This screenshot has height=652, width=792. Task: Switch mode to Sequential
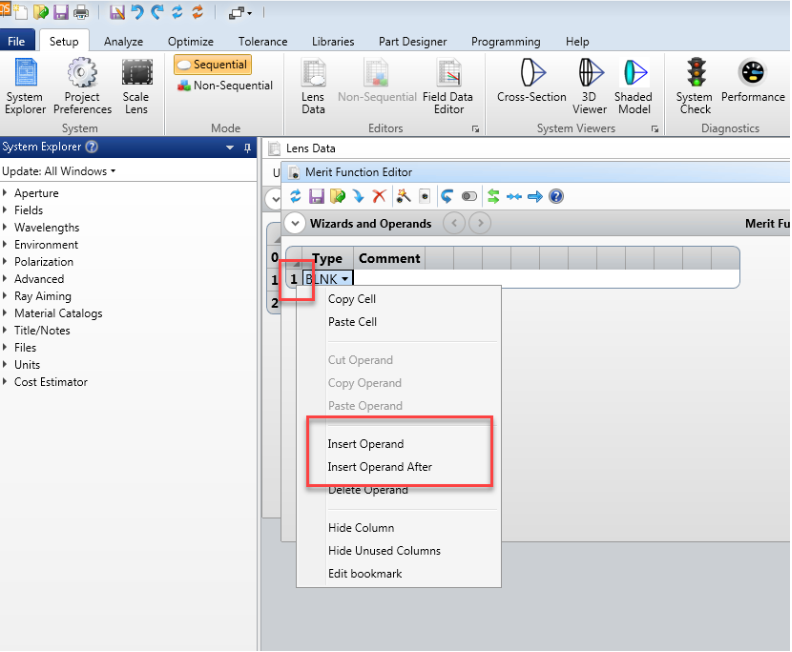tap(212, 65)
